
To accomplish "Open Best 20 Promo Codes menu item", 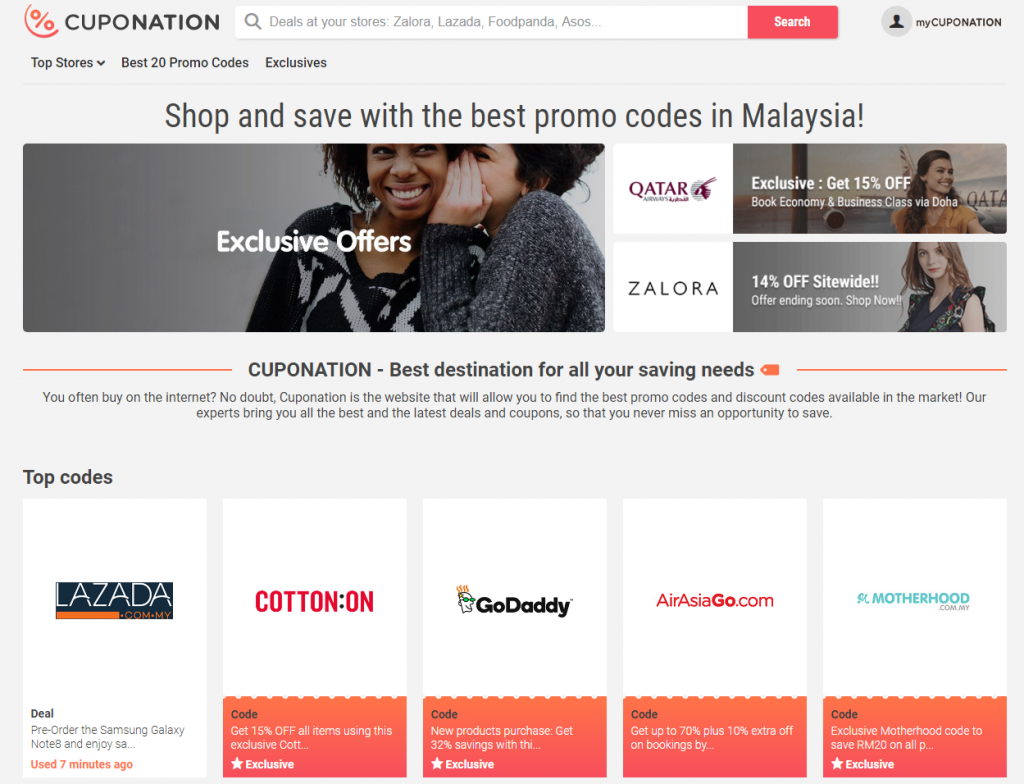I will point(185,63).
